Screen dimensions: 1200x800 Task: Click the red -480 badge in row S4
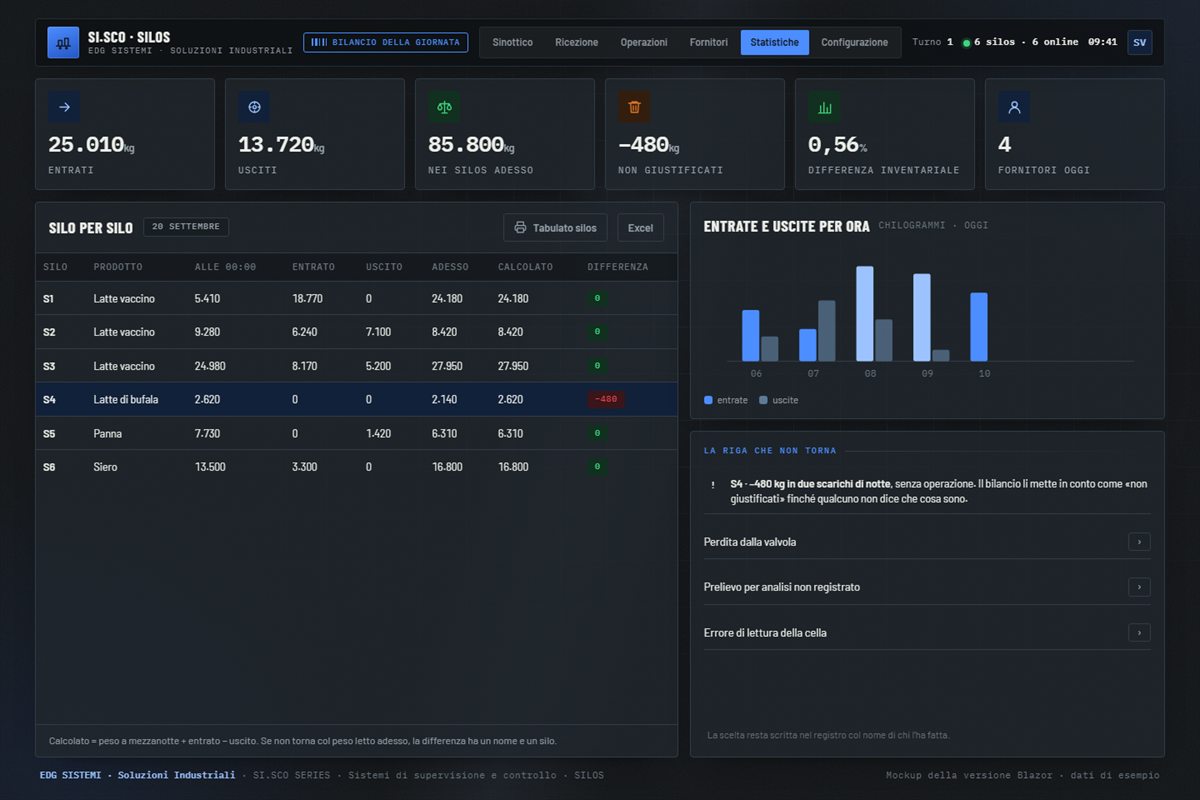point(606,400)
